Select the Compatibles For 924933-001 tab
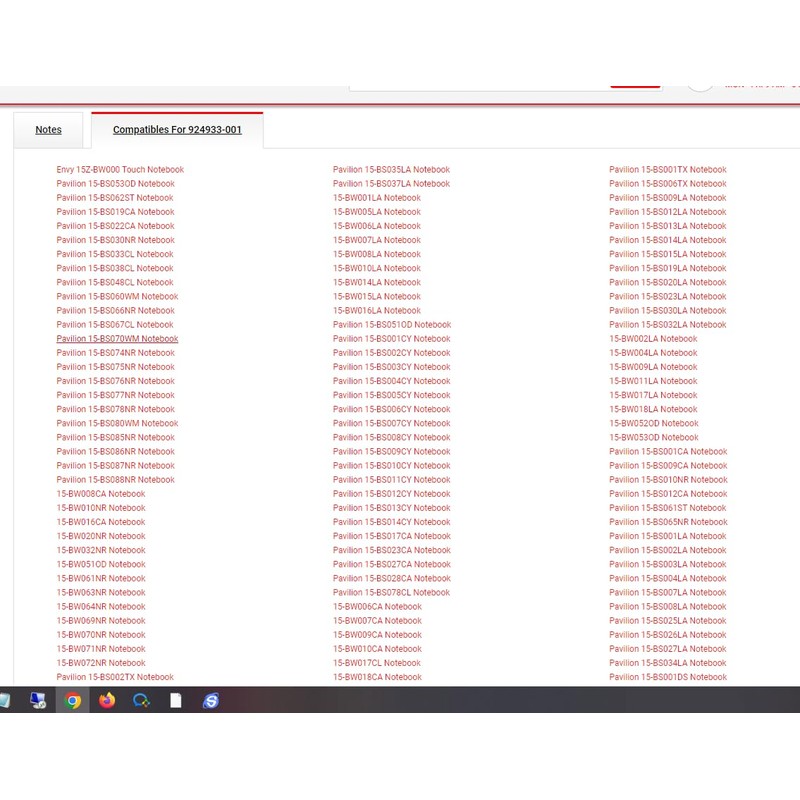 pyautogui.click(x=177, y=130)
